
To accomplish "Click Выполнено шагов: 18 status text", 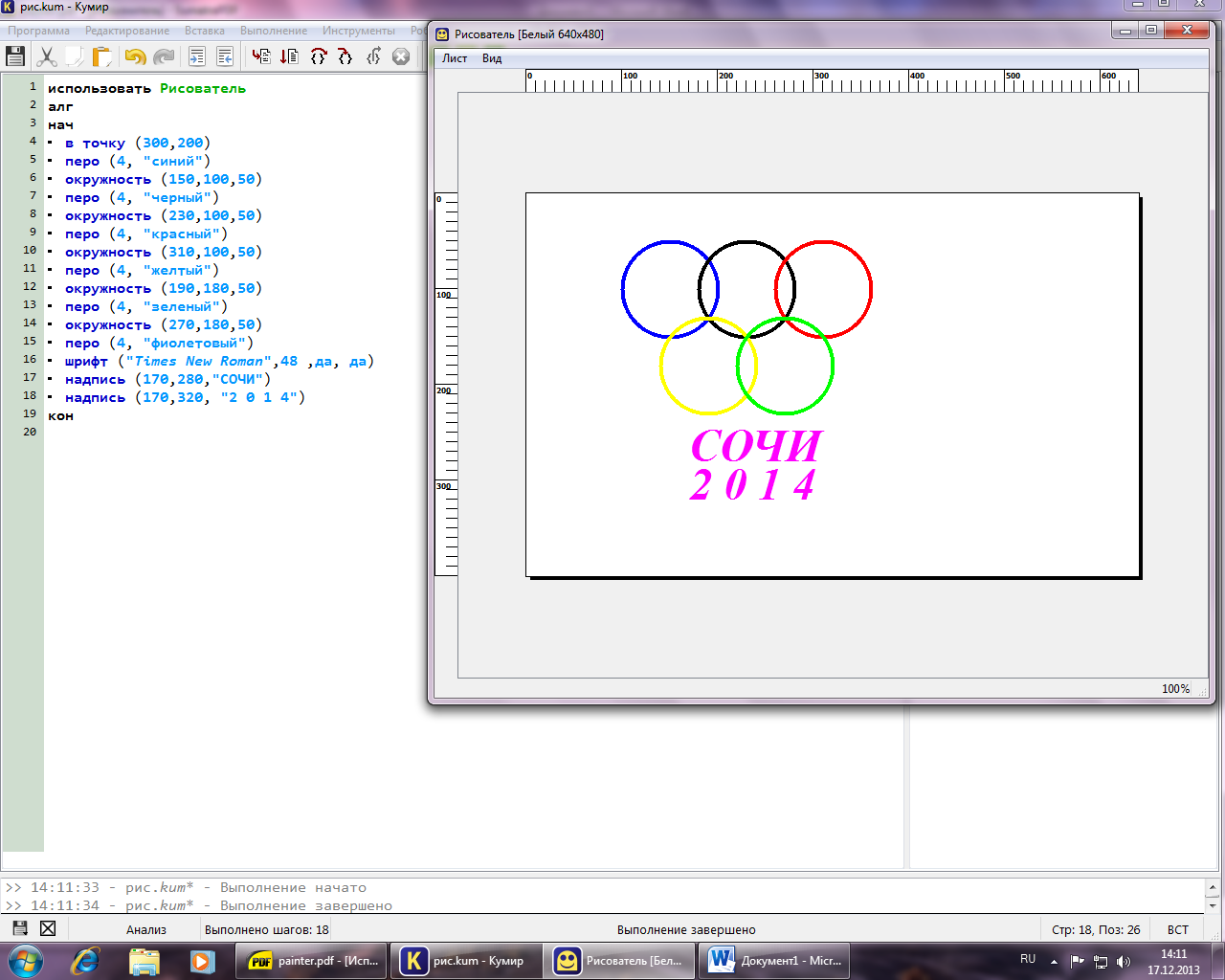I will coord(267,929).
